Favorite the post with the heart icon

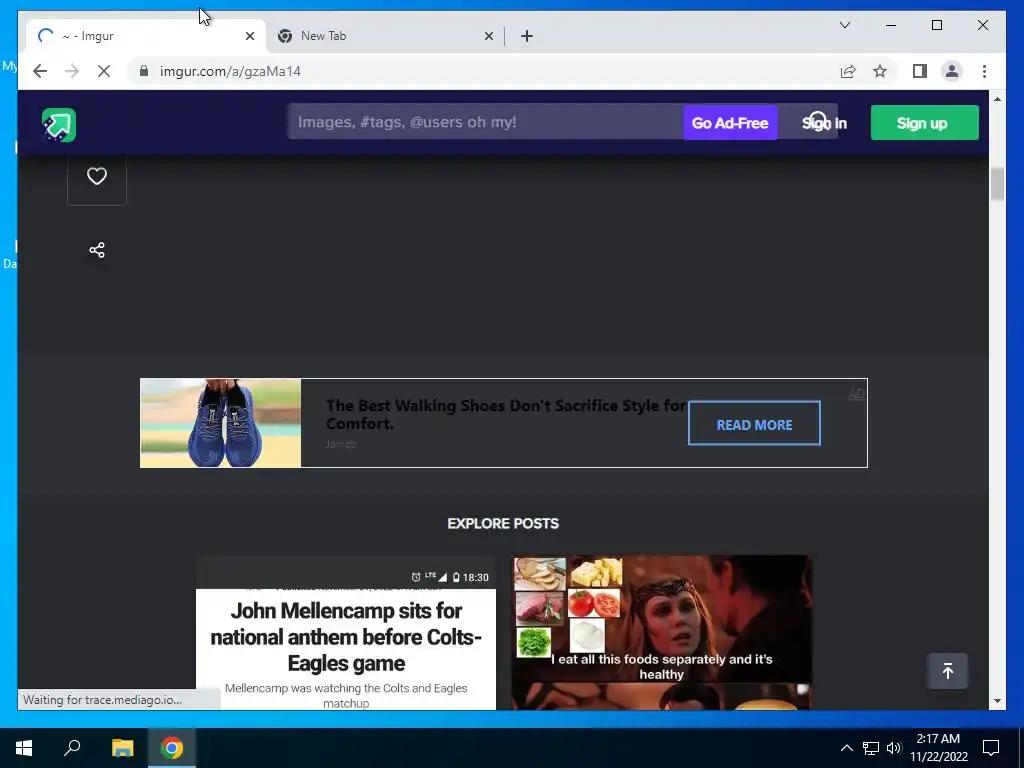(97, 176)
